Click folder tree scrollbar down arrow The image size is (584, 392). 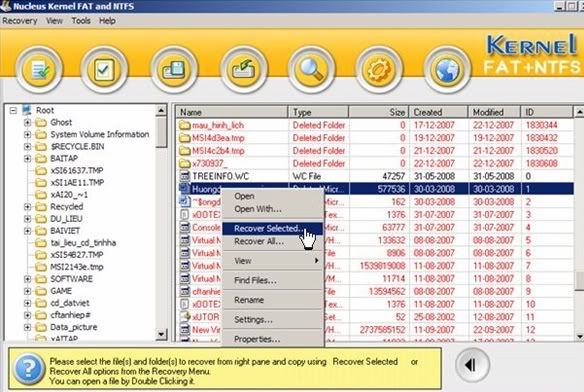click(x=161, y=334)
